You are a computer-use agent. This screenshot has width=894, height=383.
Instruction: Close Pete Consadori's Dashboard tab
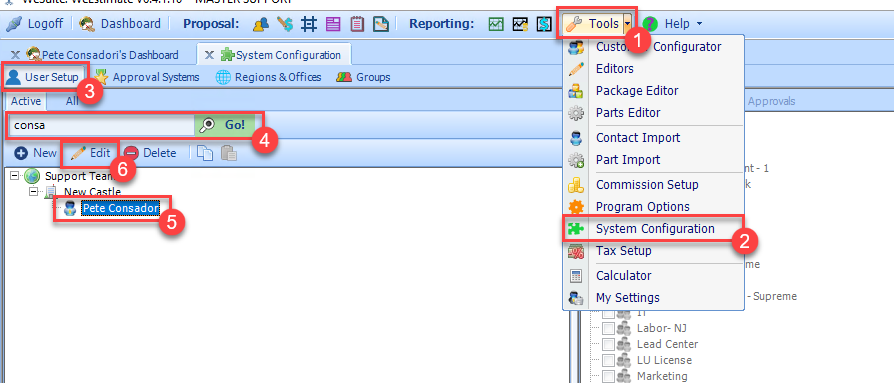click(15, 55)
